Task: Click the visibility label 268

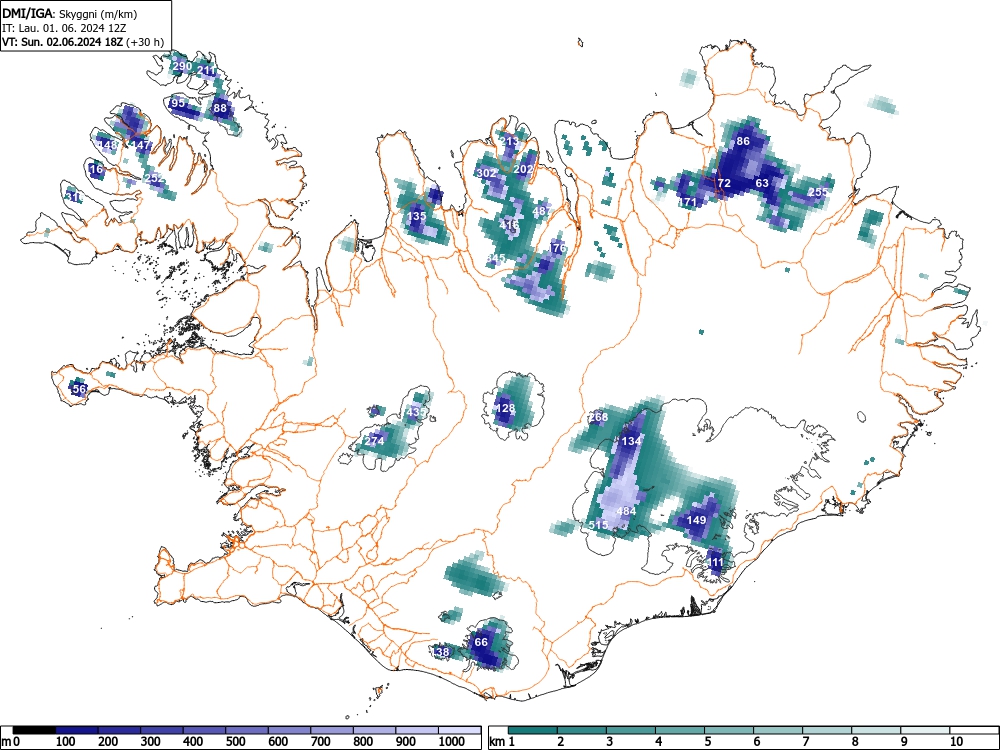Action: 598,418
